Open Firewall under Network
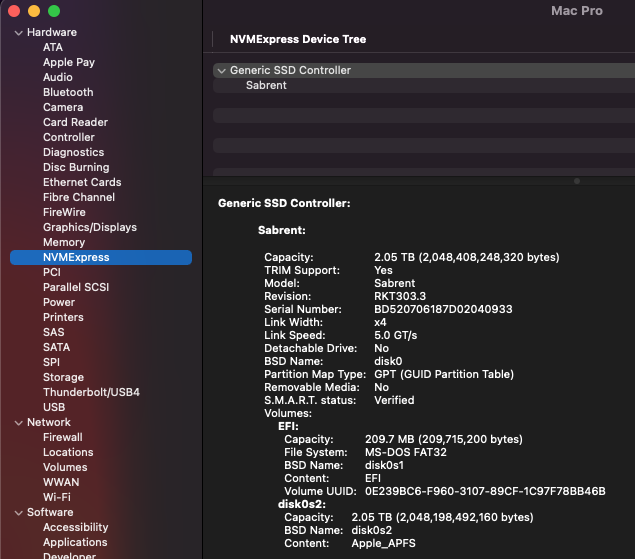Image resolution: width=635 pixels, height=559 pixels. [63, 437]
